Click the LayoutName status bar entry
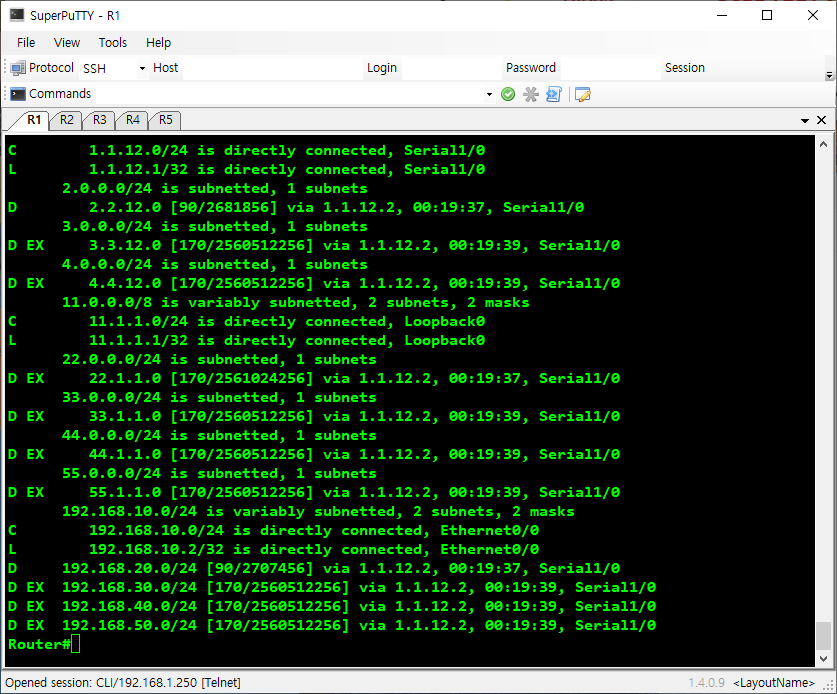The height and width of the screenshot is (694, 837). 774,683
